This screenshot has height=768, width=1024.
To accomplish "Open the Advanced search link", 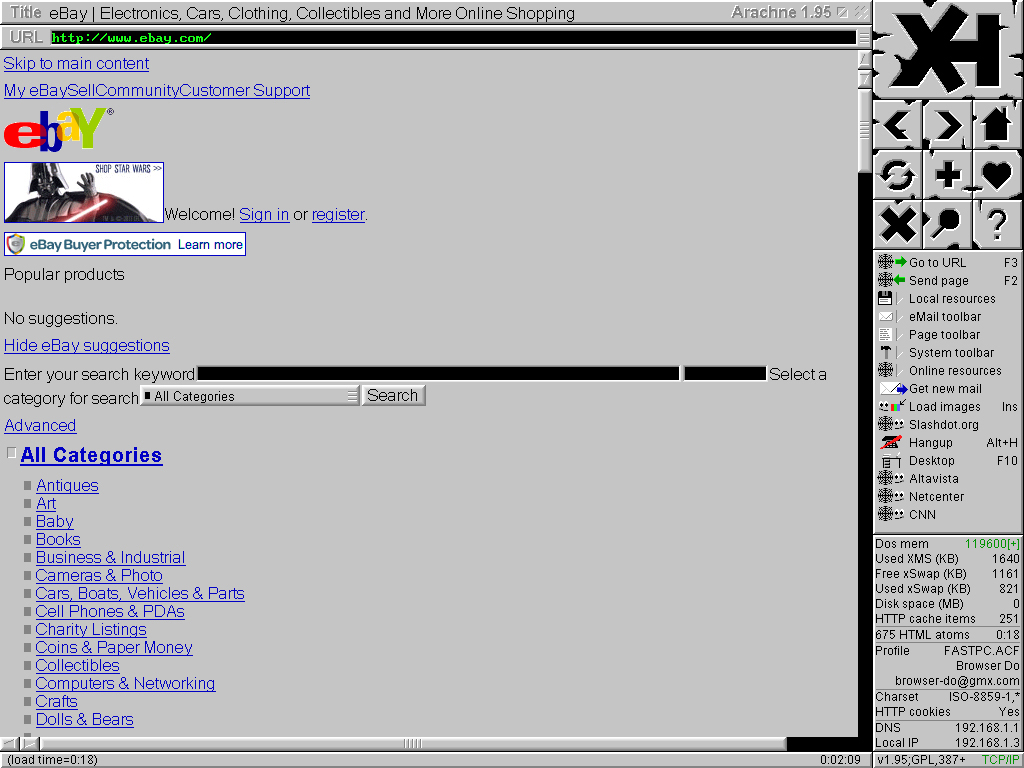I will (x=40, y=426).
